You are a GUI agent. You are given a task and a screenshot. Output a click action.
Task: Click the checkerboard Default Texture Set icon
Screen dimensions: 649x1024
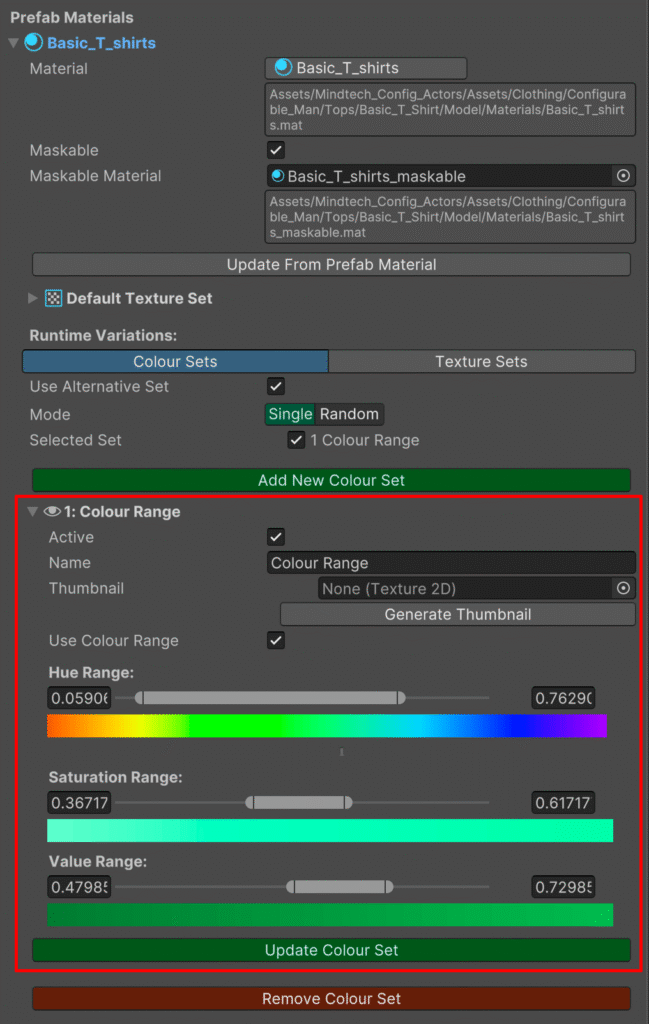click(x=54, y=298)
